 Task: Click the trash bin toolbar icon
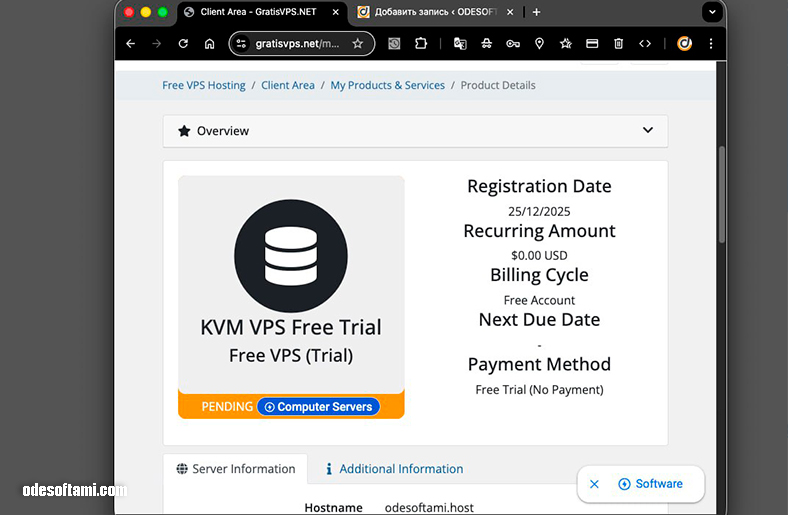point(619,44)
